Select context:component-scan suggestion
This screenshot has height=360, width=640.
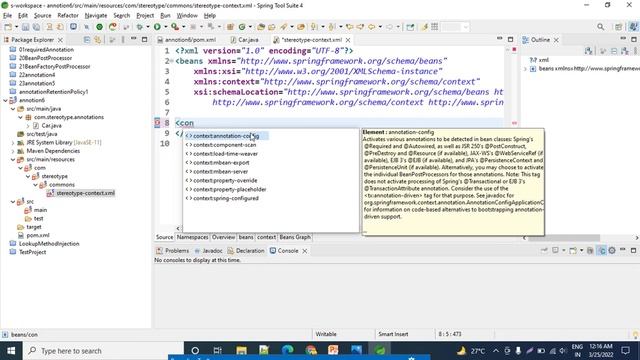pyautogui.click(x=224, y=145)
